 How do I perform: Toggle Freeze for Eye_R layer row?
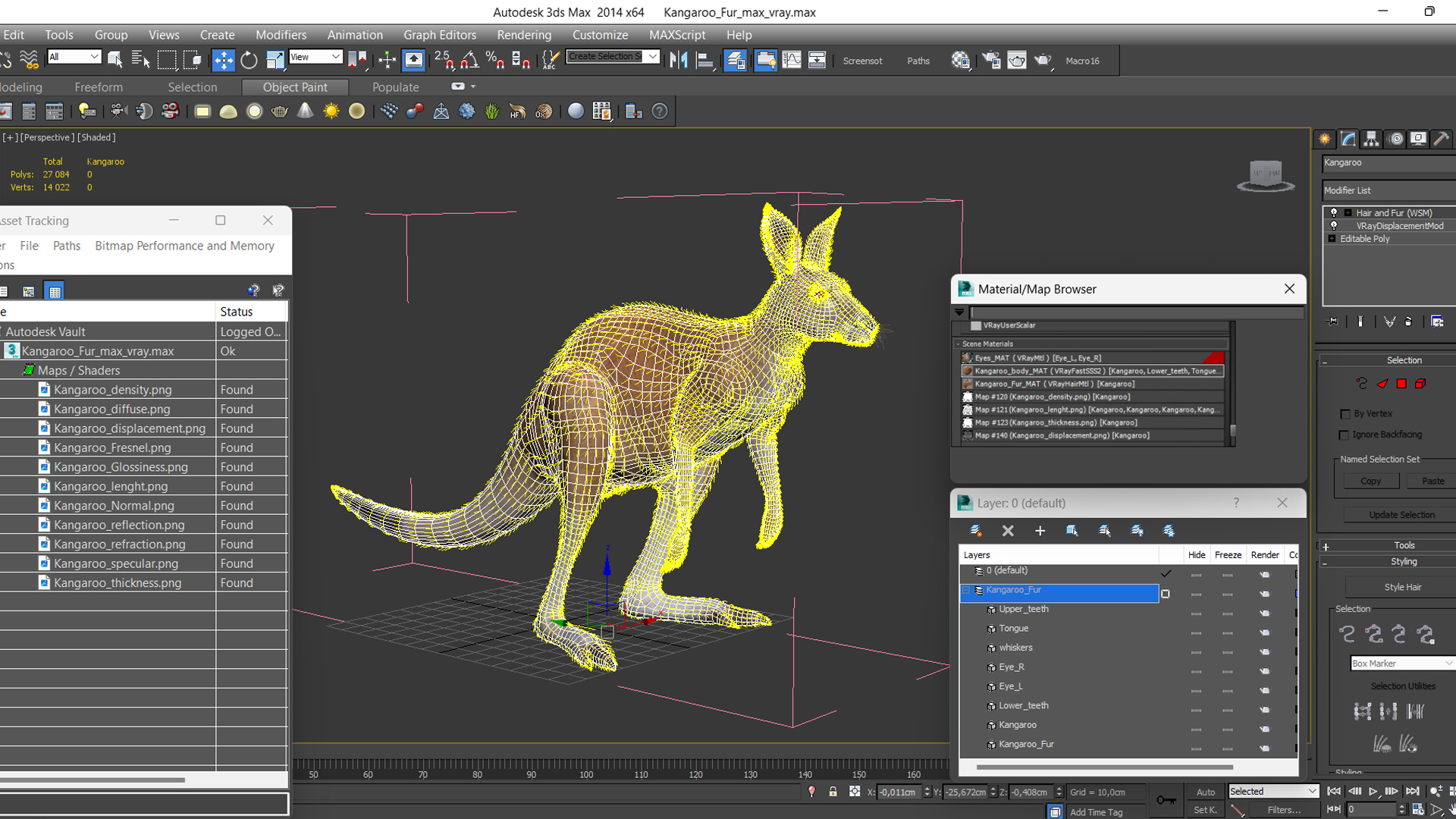tap(1228, 671)
